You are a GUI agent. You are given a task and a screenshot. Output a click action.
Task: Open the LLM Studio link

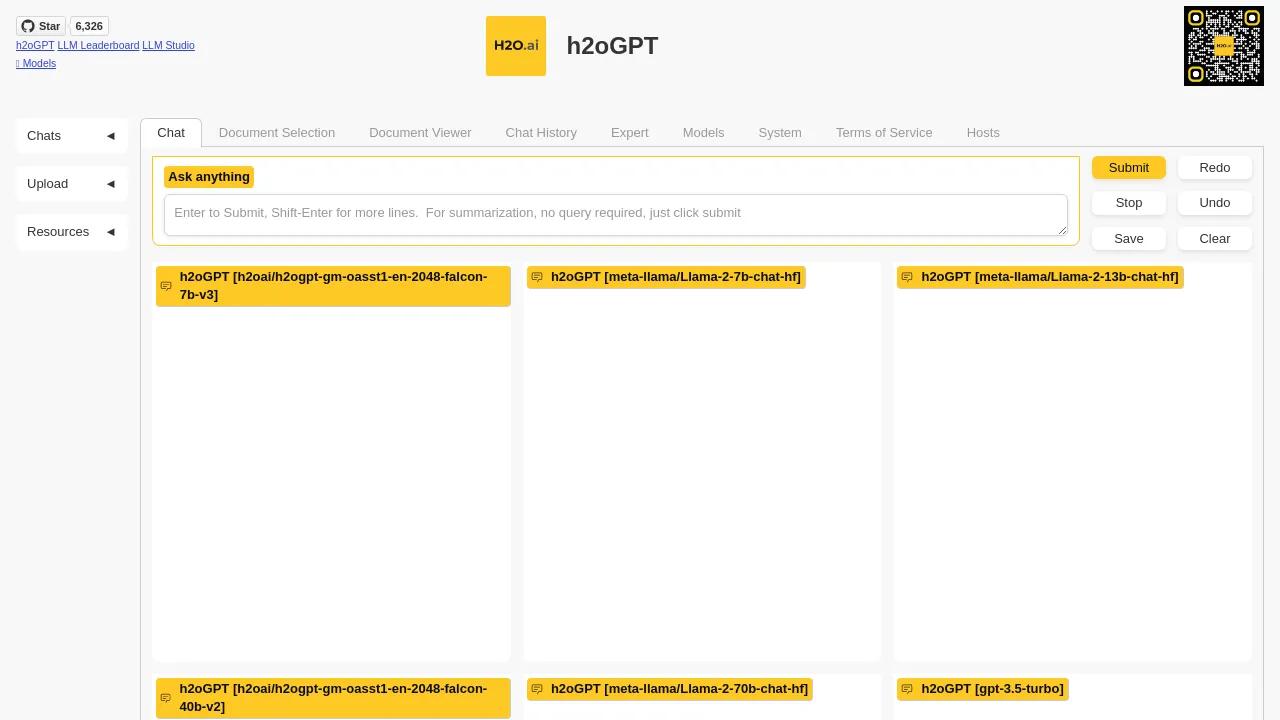168,45
